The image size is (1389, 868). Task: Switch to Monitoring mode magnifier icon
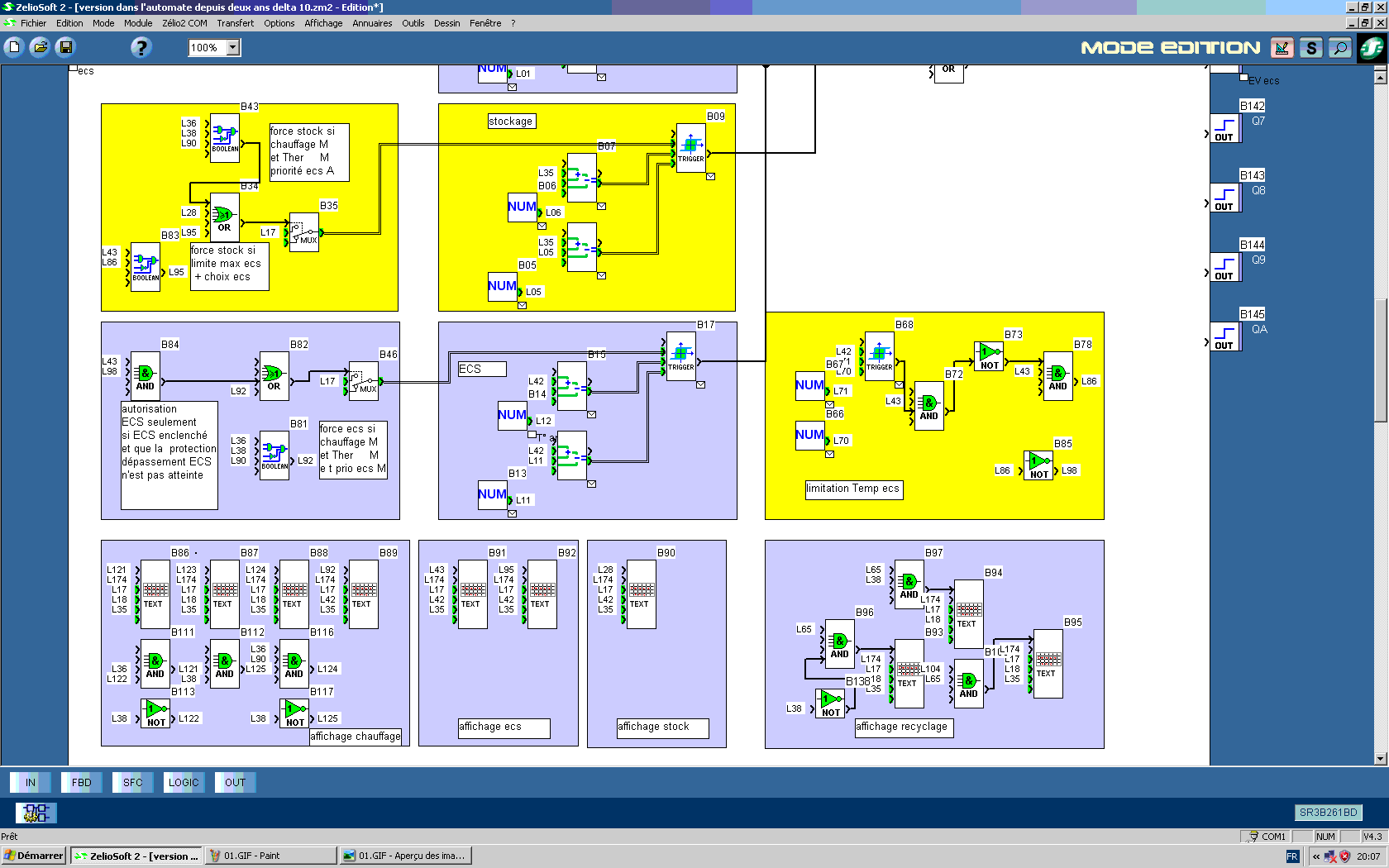[x=1340, y=48]
